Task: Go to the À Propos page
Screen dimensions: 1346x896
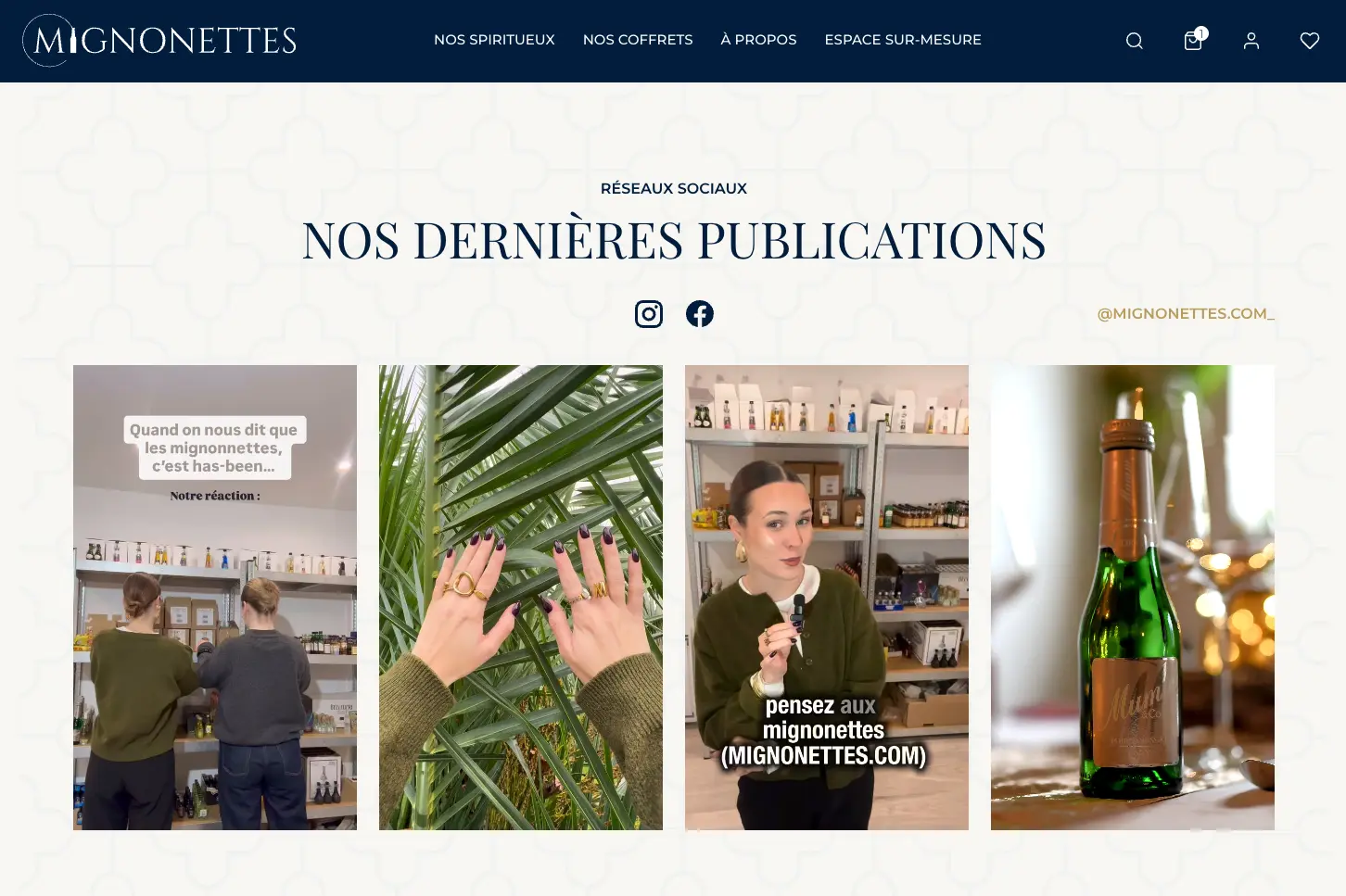Action: point(758,40)
